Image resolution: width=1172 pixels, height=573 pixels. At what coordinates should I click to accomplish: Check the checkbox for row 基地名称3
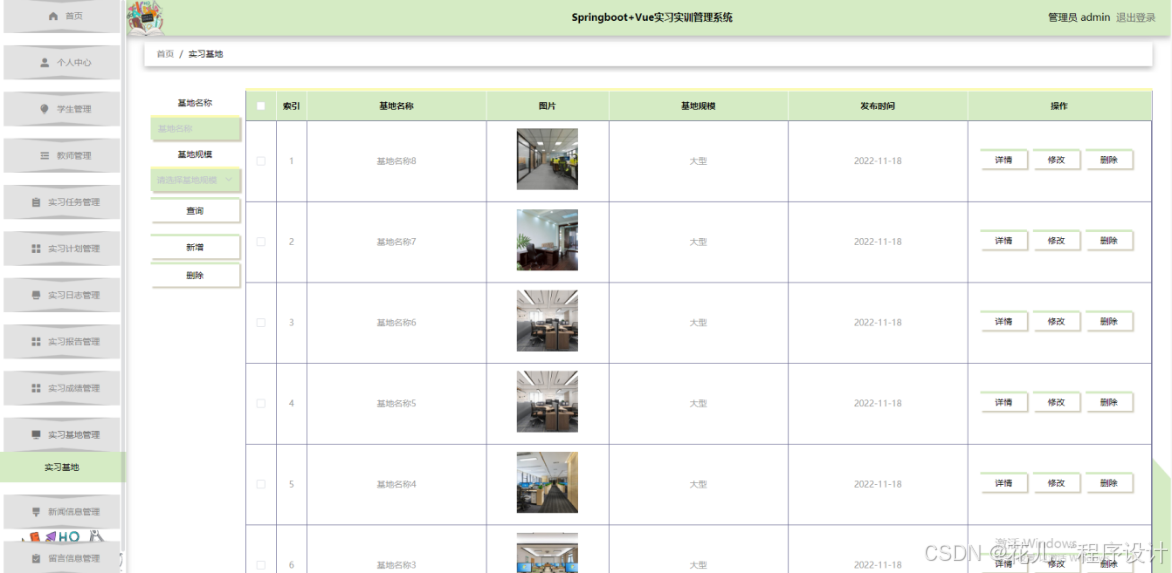(261, 565)
